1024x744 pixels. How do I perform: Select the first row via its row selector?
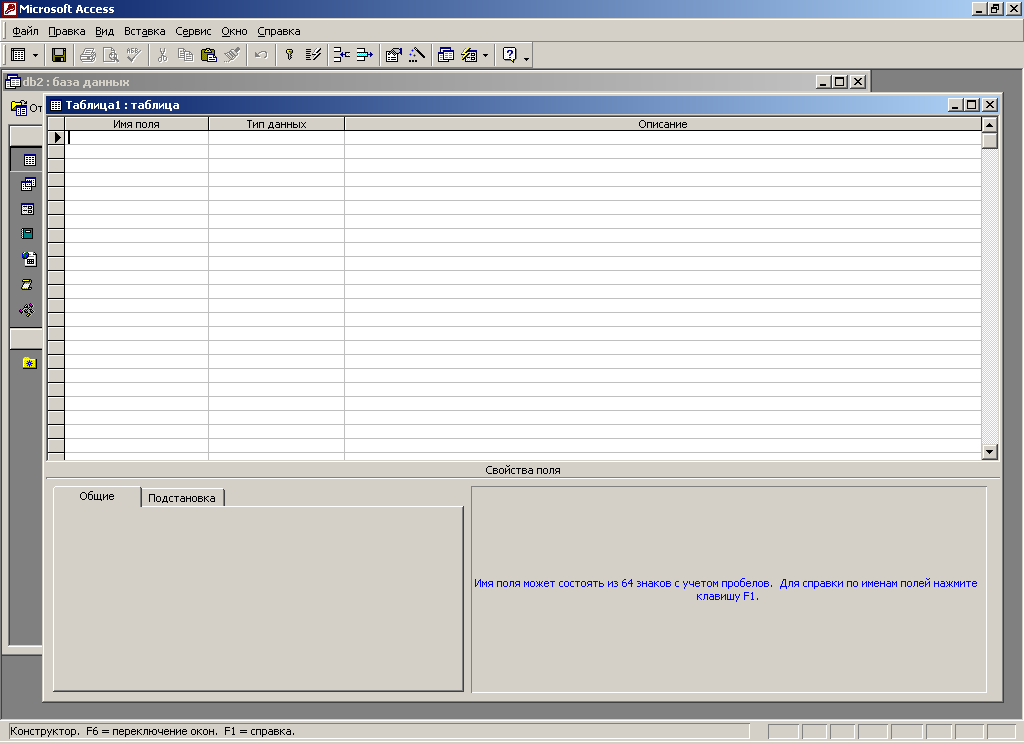(x=56, y=138)
